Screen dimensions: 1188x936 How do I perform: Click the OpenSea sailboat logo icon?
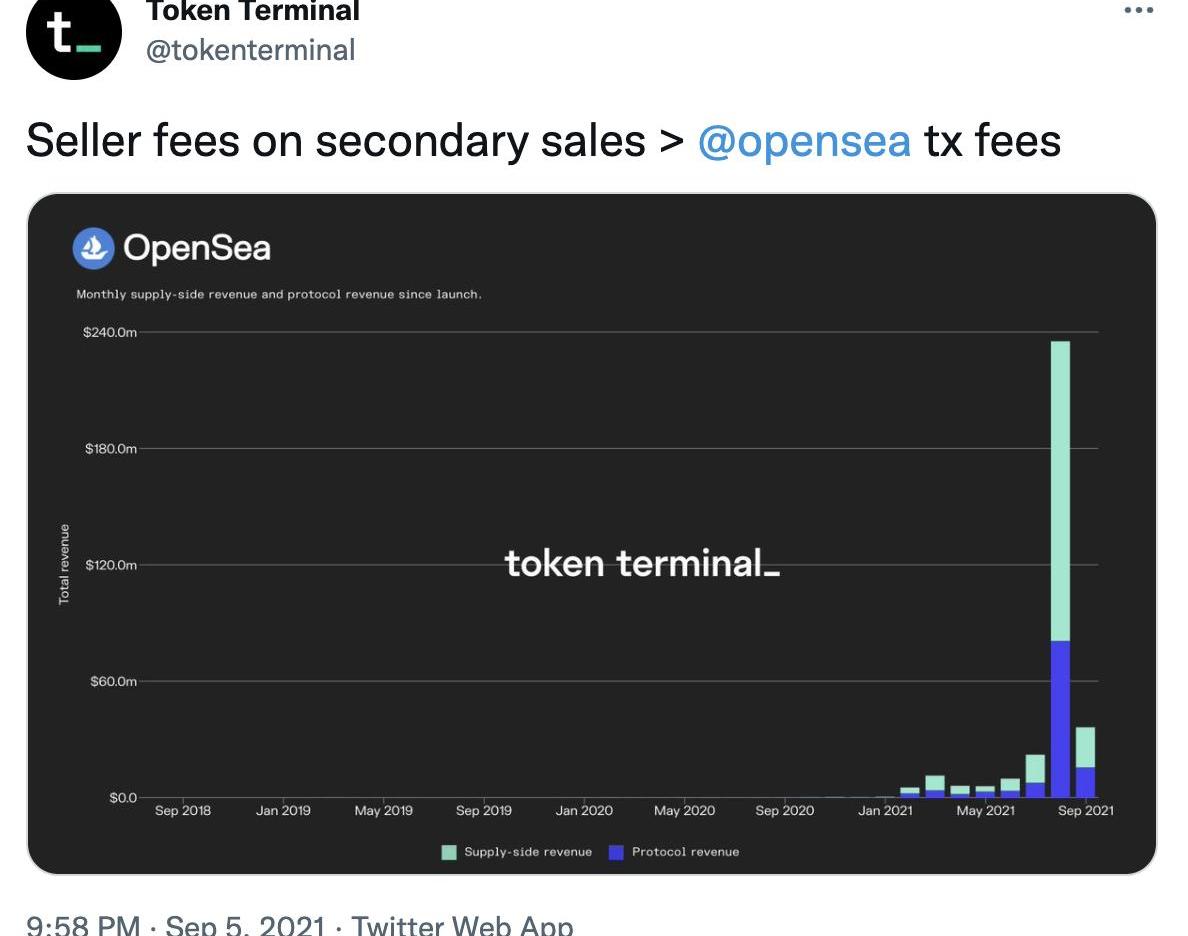(x=94, y=248)
